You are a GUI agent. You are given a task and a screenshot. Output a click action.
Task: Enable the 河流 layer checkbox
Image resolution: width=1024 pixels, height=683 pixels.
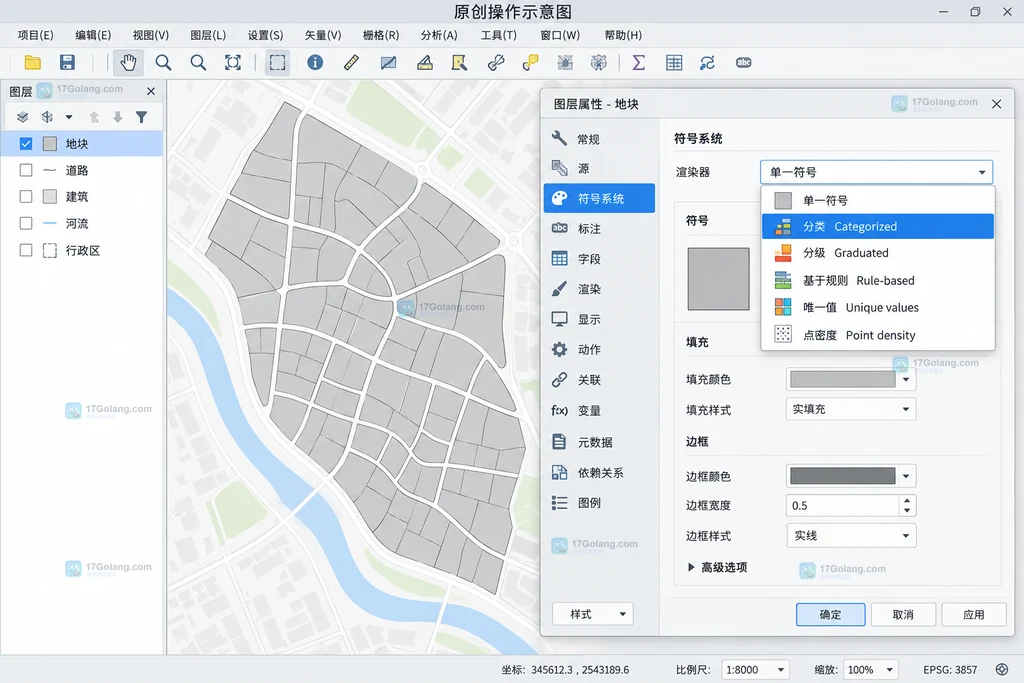25,223
